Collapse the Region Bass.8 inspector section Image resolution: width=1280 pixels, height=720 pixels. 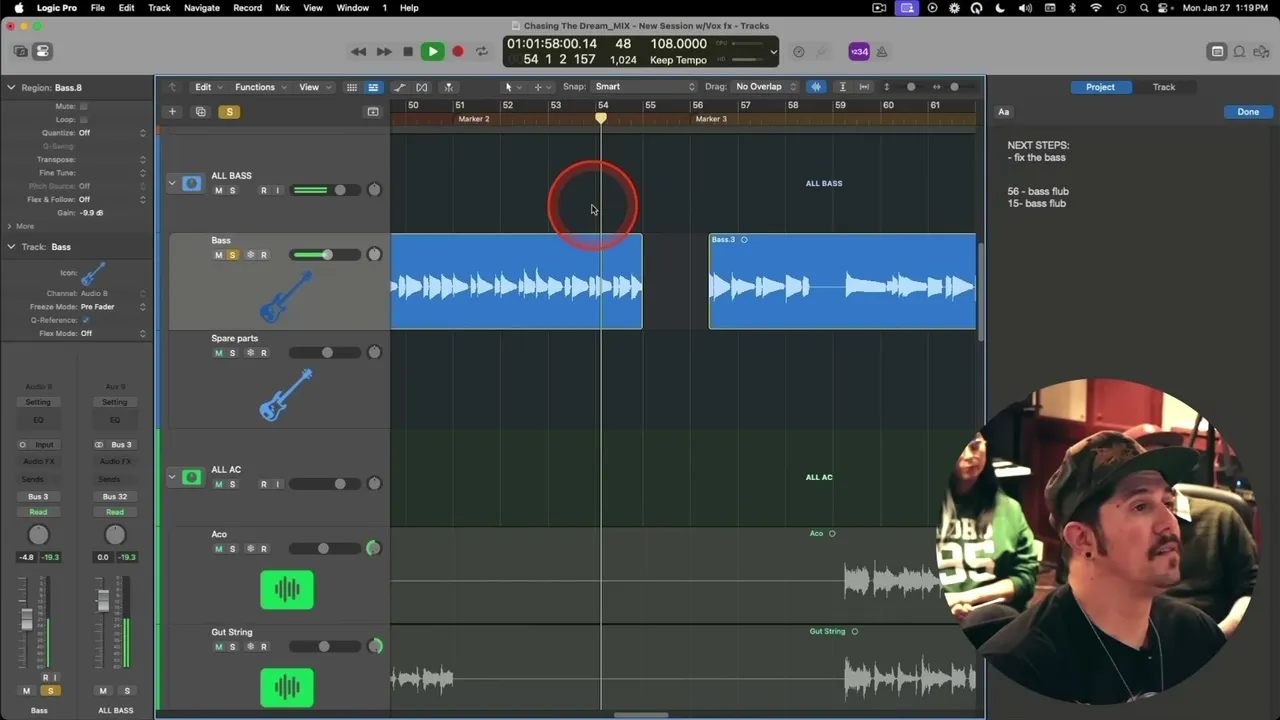click(11, 87)
